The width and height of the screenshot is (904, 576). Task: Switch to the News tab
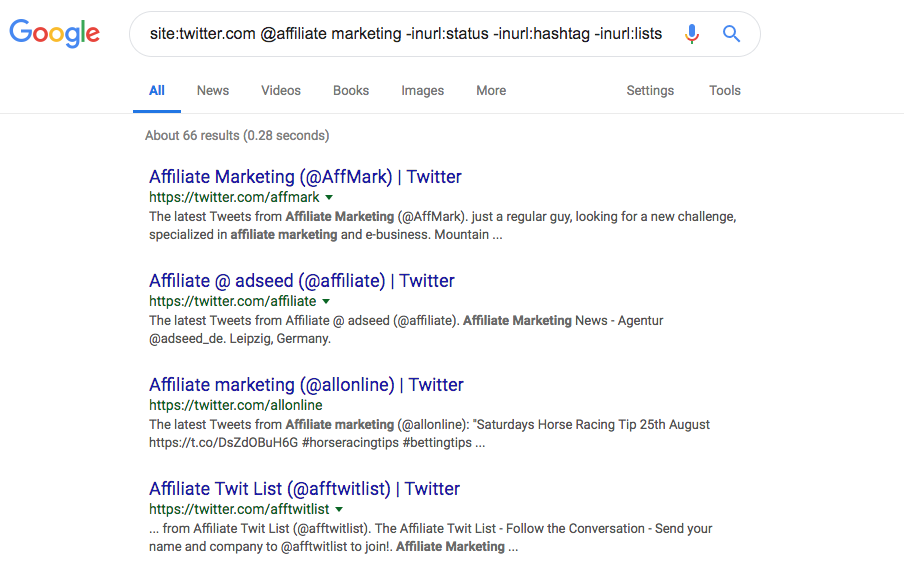click(x=213, y=90)
